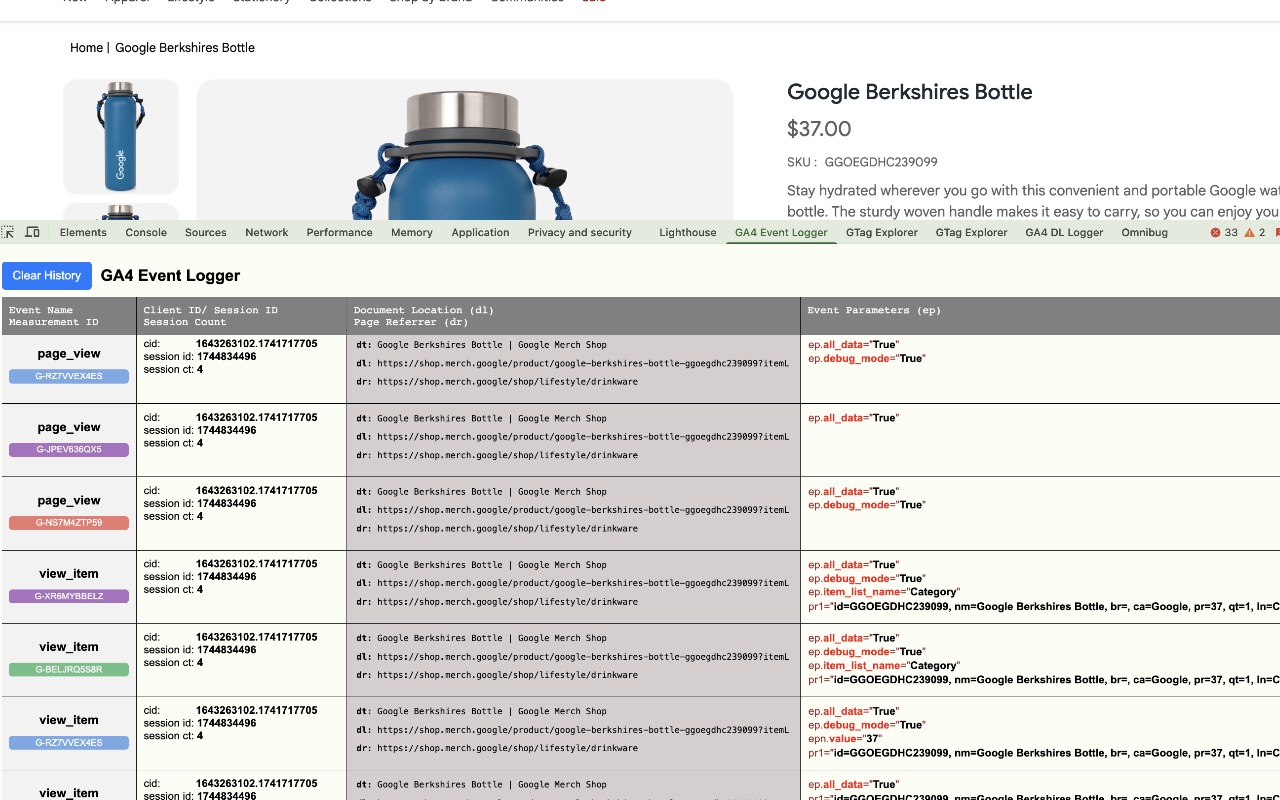Click the G-RZ7VVEX4ES badge under view_item
1280x800 pixels.
[x=69, y=743]
